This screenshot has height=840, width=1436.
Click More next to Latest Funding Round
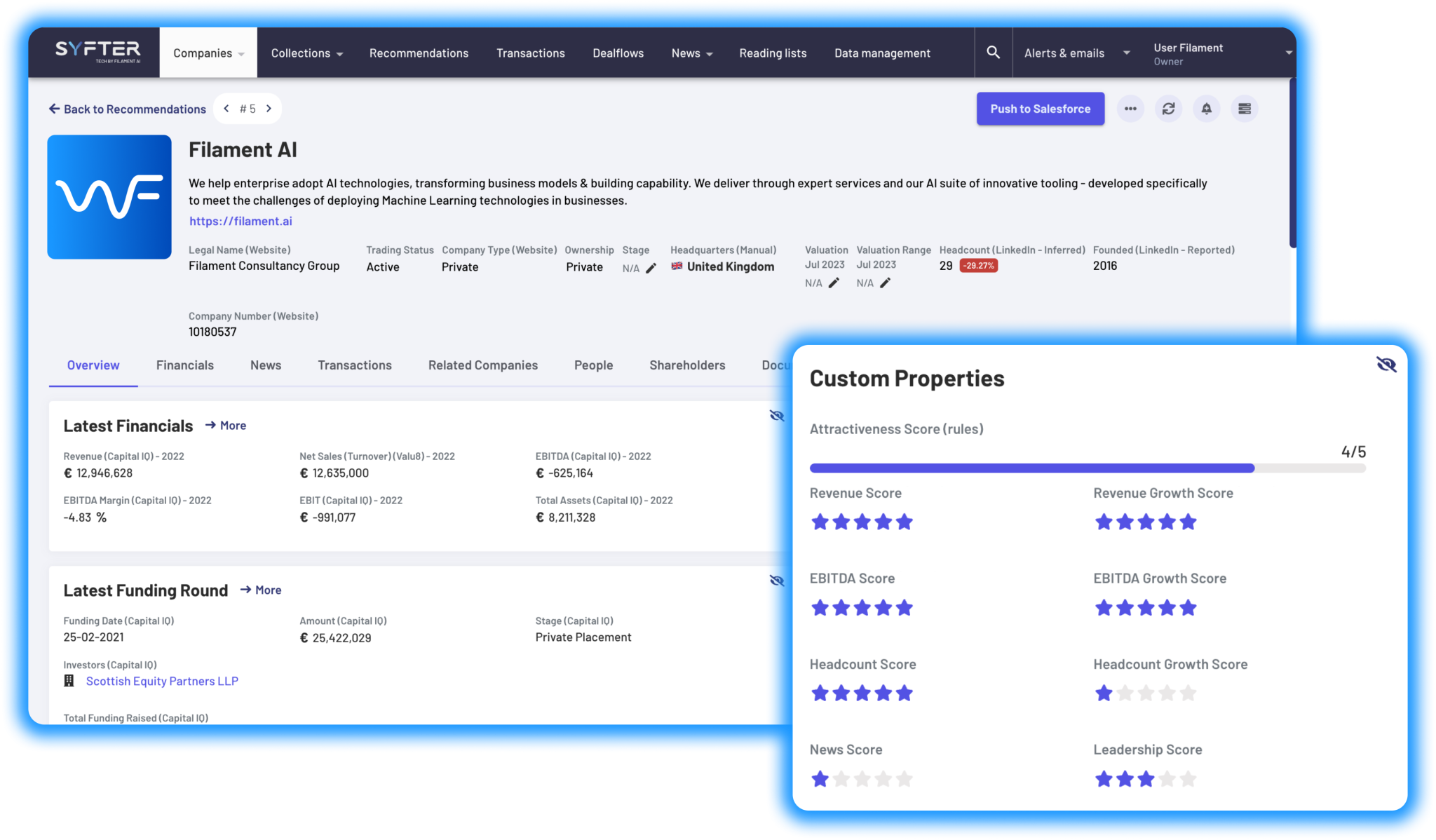pos(261,590)
